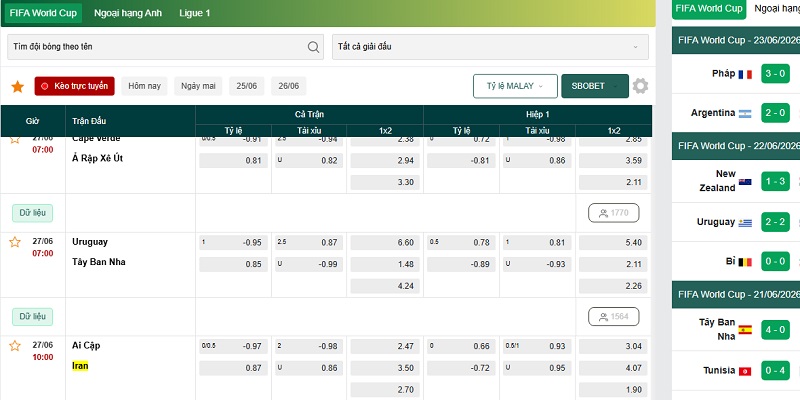
Task: Click Spain flag in results panel
Action: [x=745, y=330]
